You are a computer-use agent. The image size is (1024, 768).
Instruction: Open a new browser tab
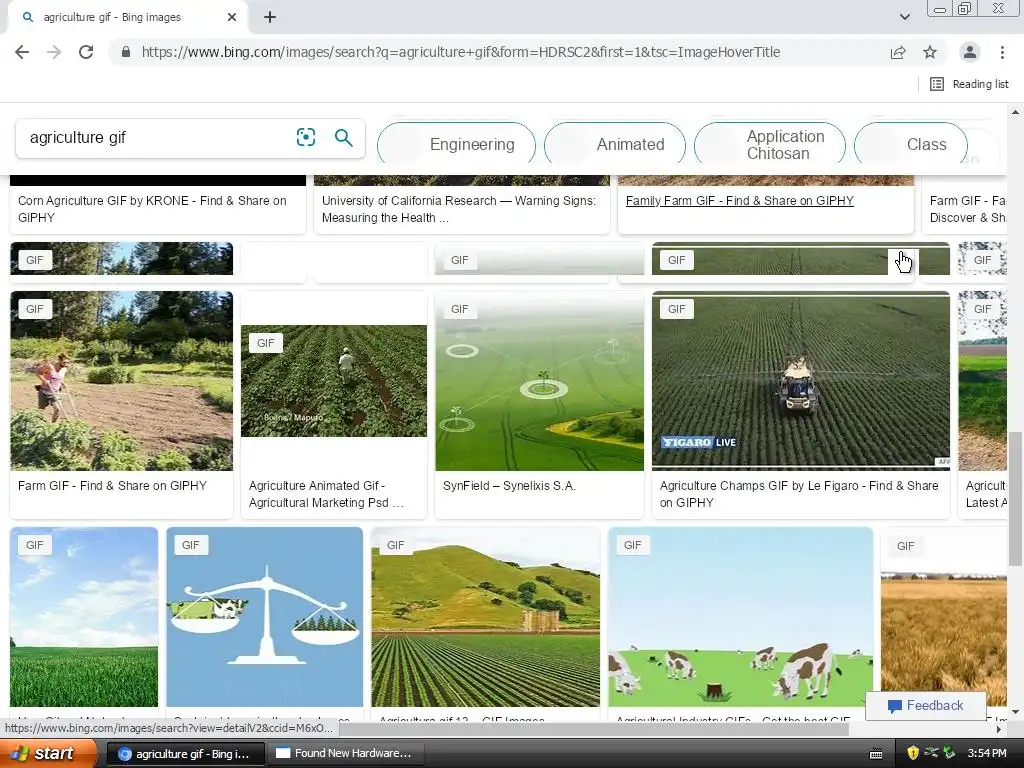click(x=270, y=18)
